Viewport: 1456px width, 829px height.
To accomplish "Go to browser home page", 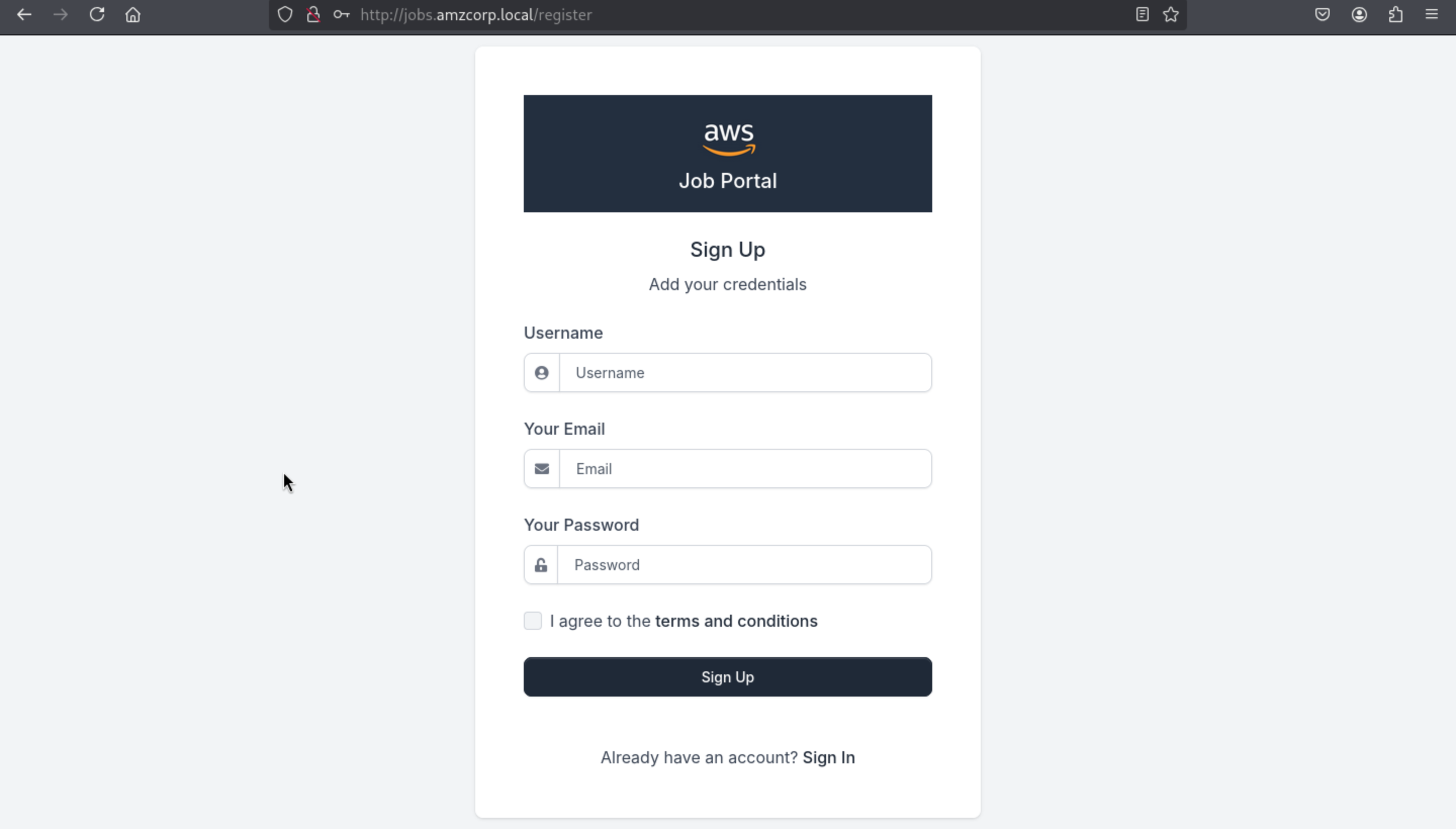I will point(132,15).
